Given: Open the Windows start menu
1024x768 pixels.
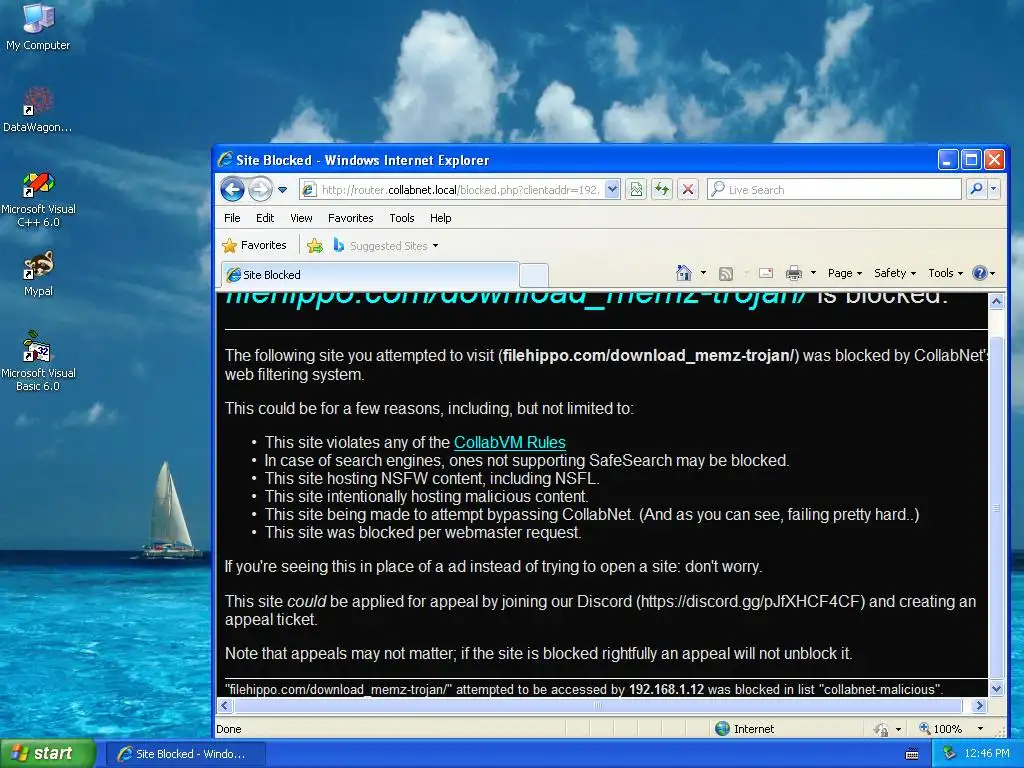Looking at the screenshot, I should (x=47, y=754).
